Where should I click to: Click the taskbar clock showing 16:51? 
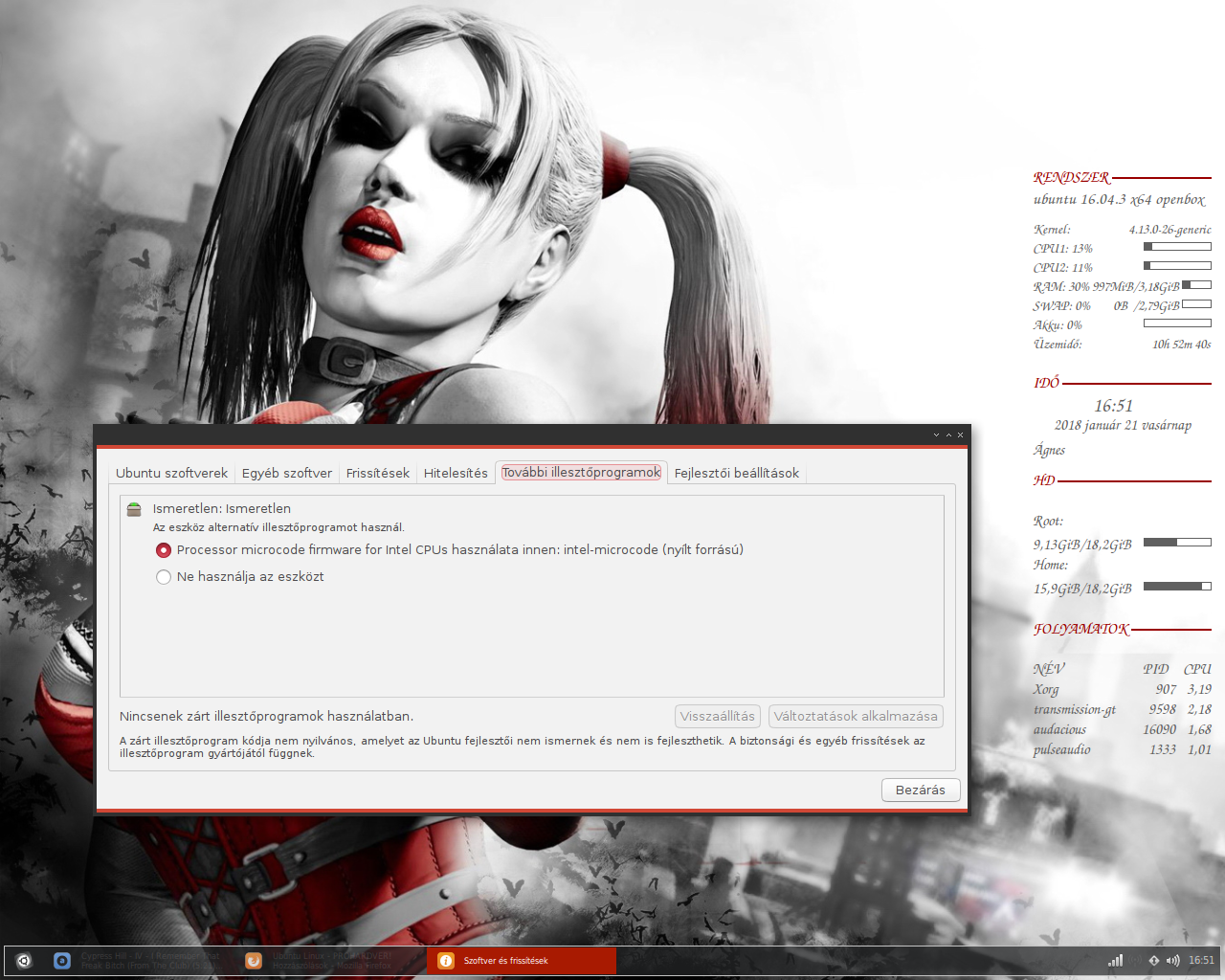pos(1201,961)
